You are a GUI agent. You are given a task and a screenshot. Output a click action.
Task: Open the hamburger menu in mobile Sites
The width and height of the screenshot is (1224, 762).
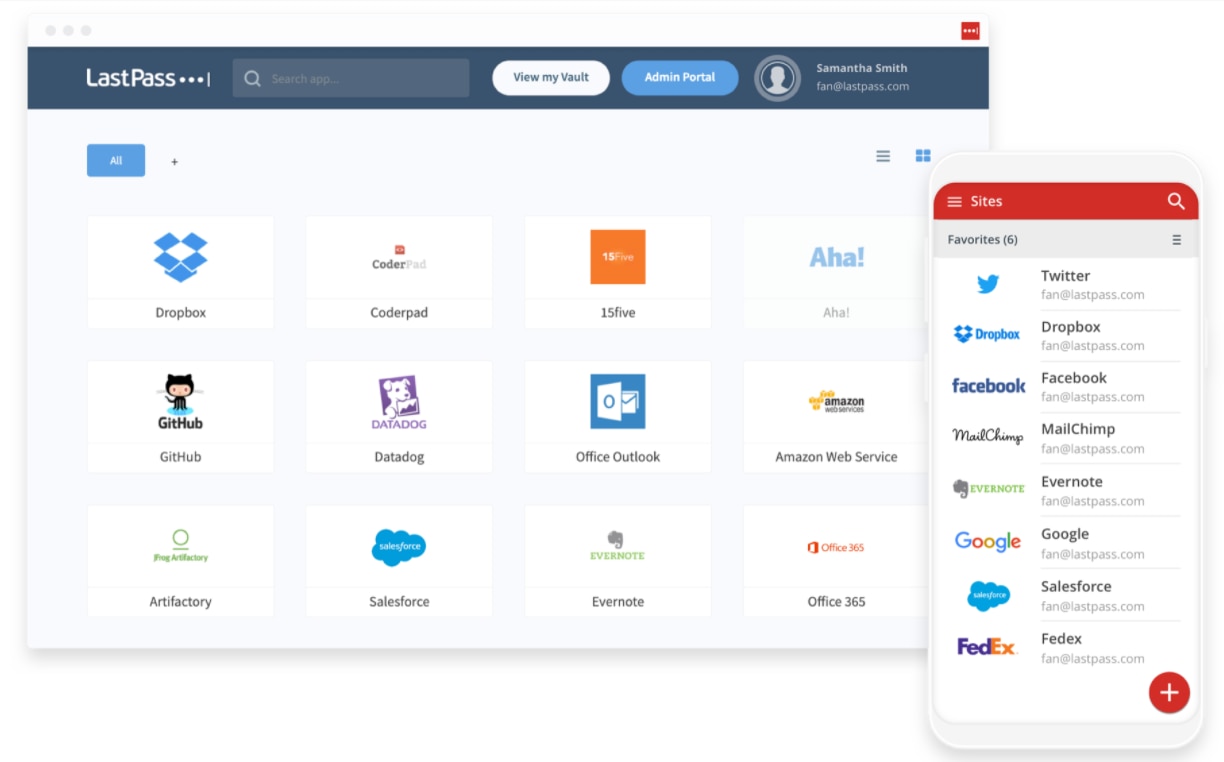click(x=954, y=202)
